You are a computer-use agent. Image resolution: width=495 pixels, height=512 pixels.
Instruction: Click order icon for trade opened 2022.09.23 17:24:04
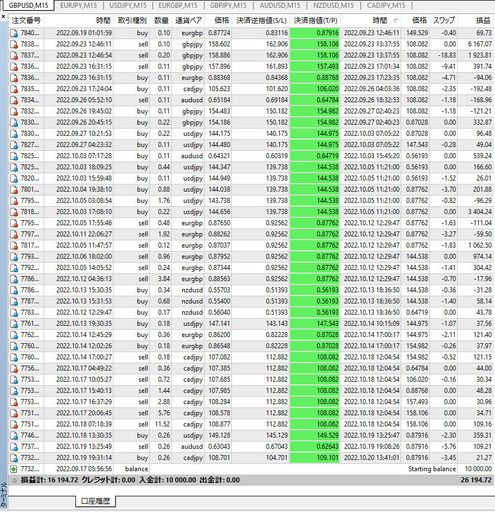point(14,89)
